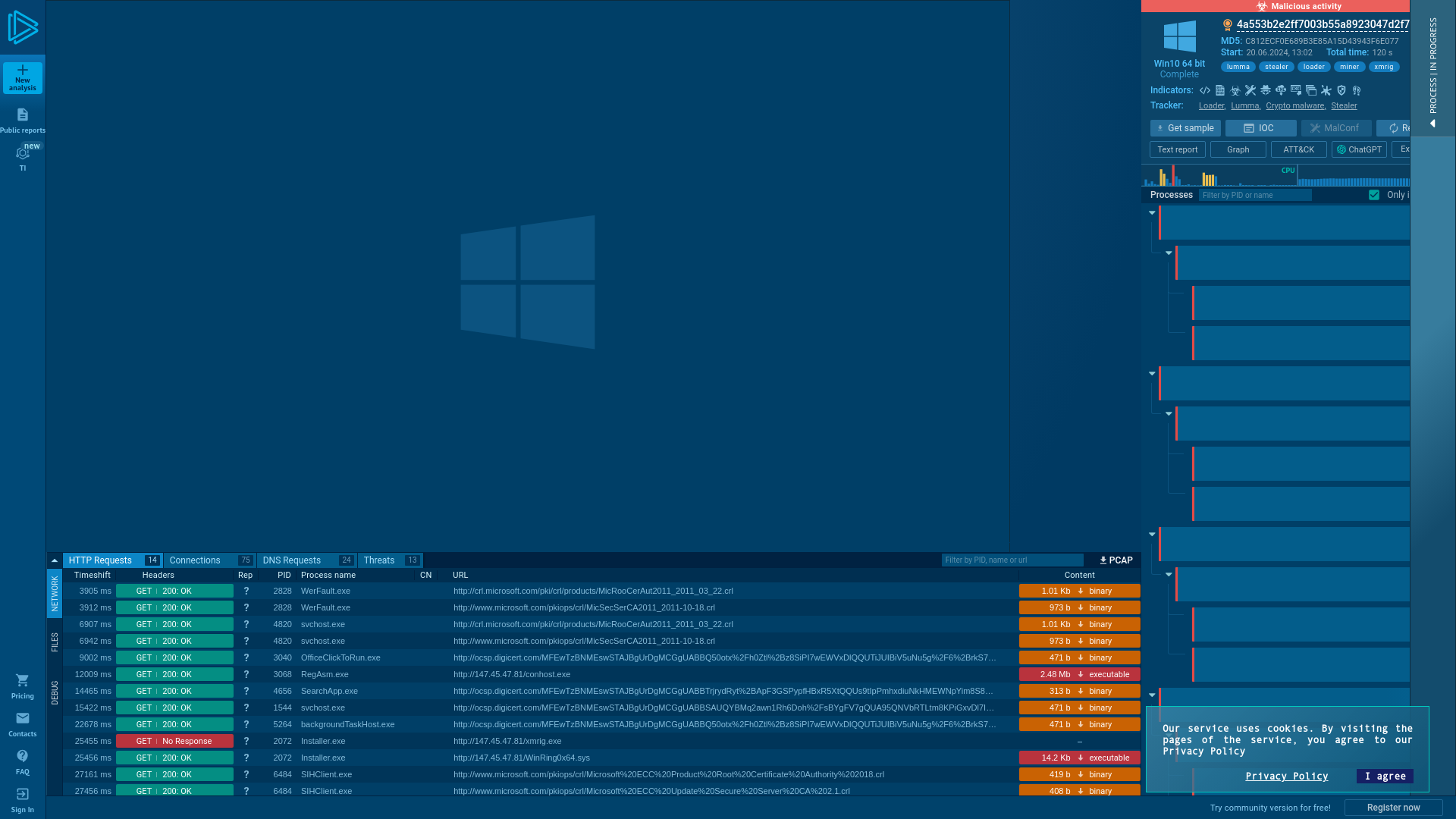The height and width of the screenshot is (819, 1456).
Task: Switch to Connections tab
Action: [x=209, y=560]
